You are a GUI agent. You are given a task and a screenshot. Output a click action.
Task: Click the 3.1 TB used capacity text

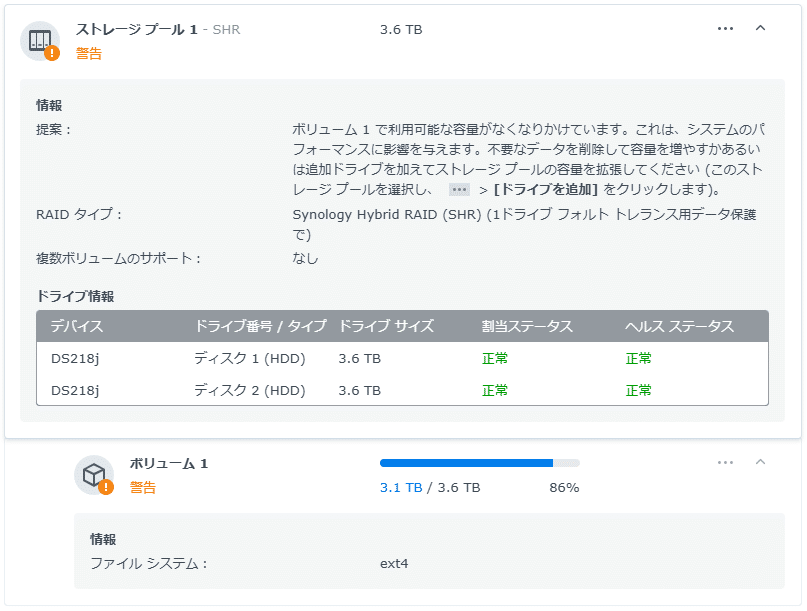(x=400, y=488)
